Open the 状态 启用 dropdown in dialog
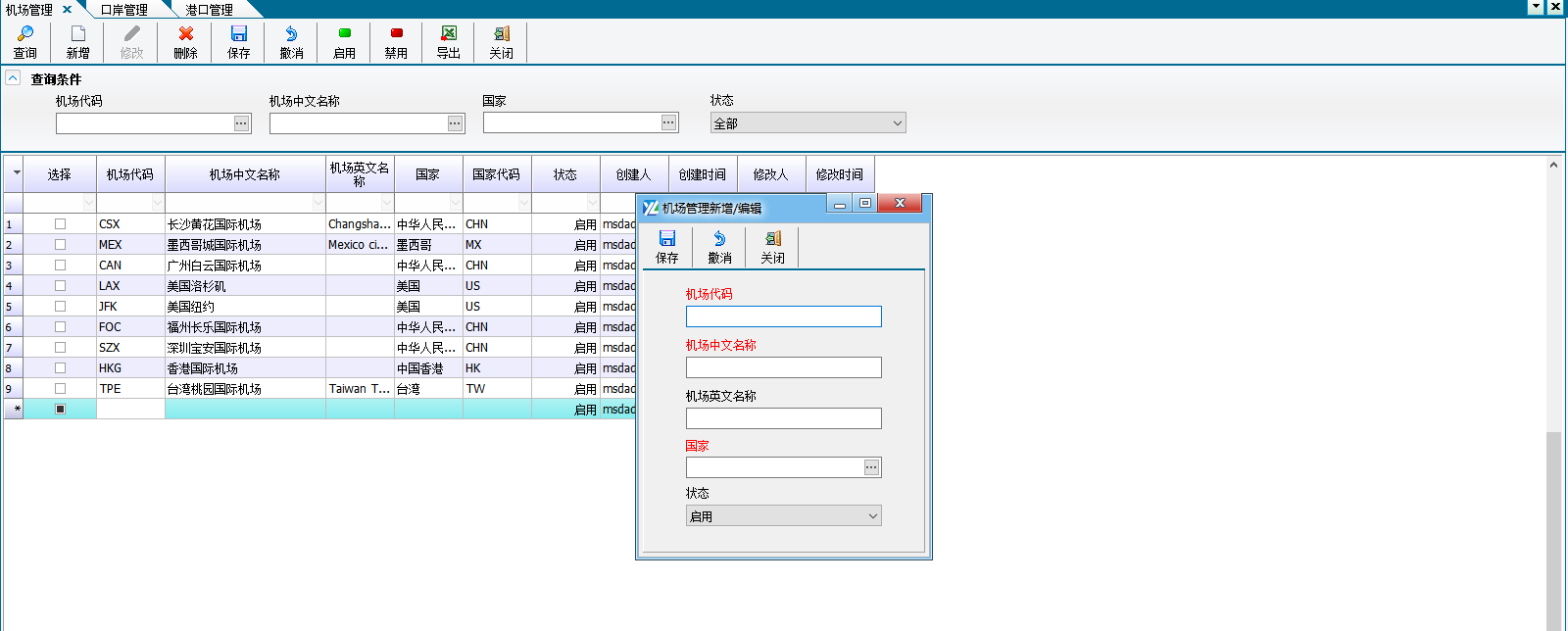This screenshot has height=631, width=1568. (872, 516)
